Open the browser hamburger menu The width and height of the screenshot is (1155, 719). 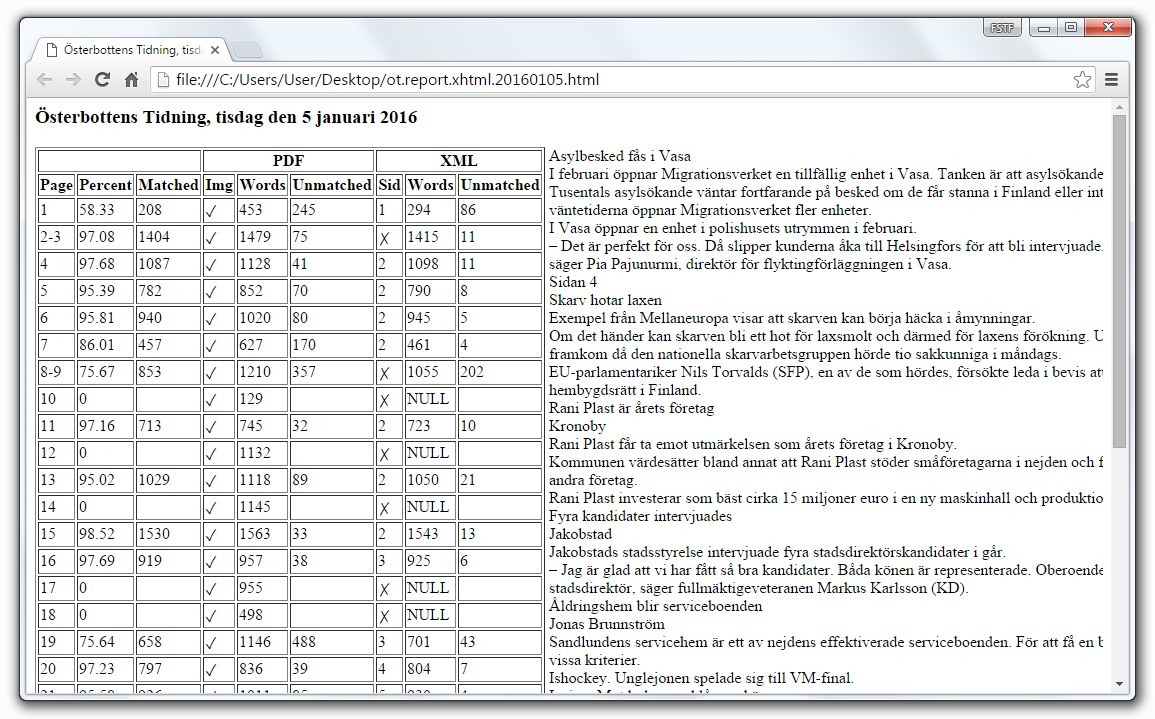[1111, 79]
